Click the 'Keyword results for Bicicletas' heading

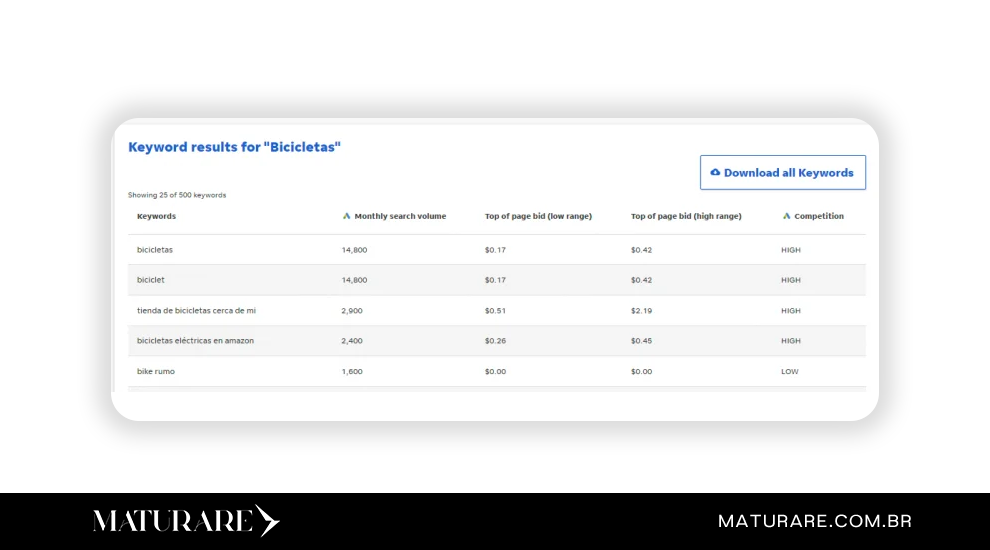235,147
